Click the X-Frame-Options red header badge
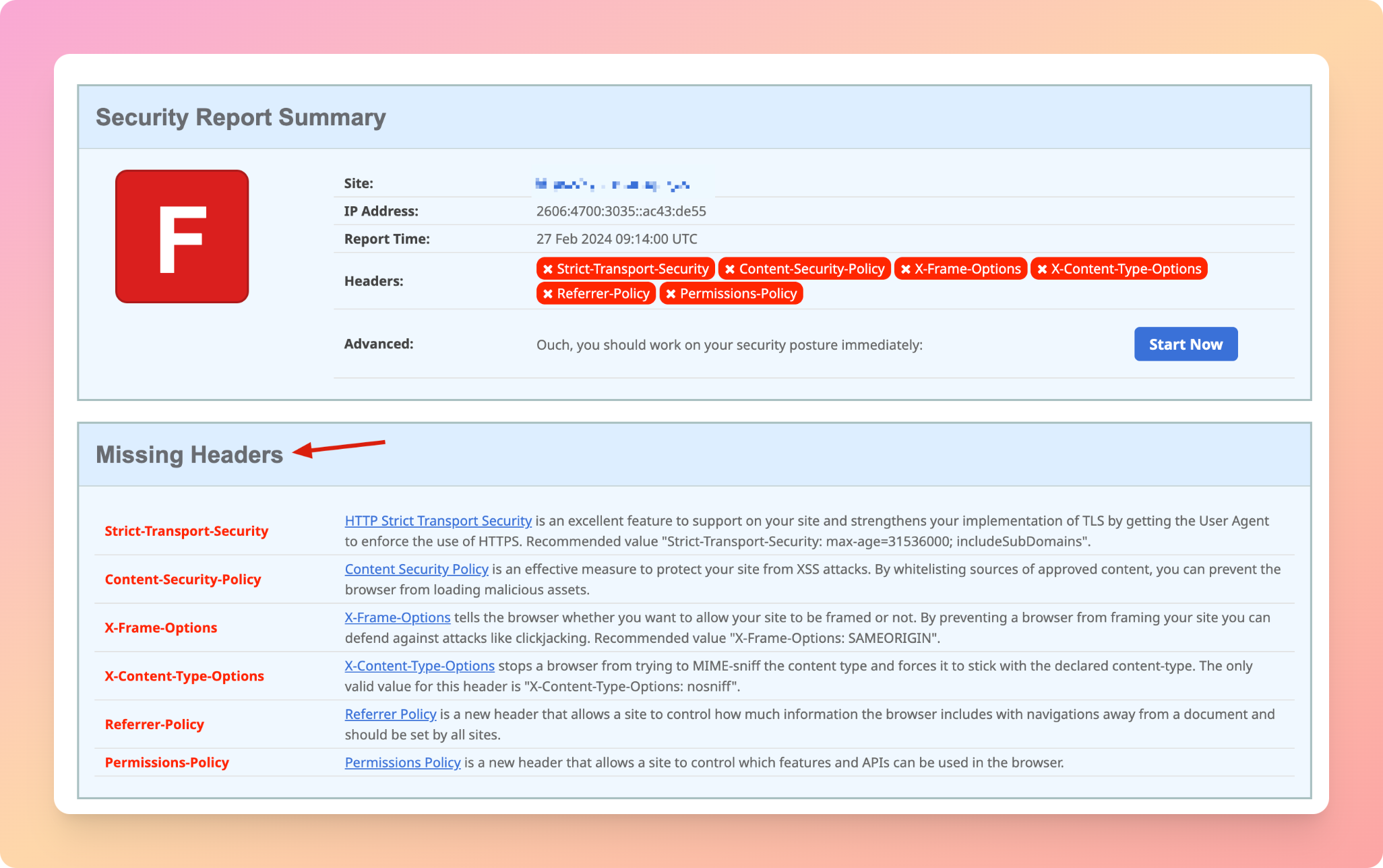 point(960,269)
